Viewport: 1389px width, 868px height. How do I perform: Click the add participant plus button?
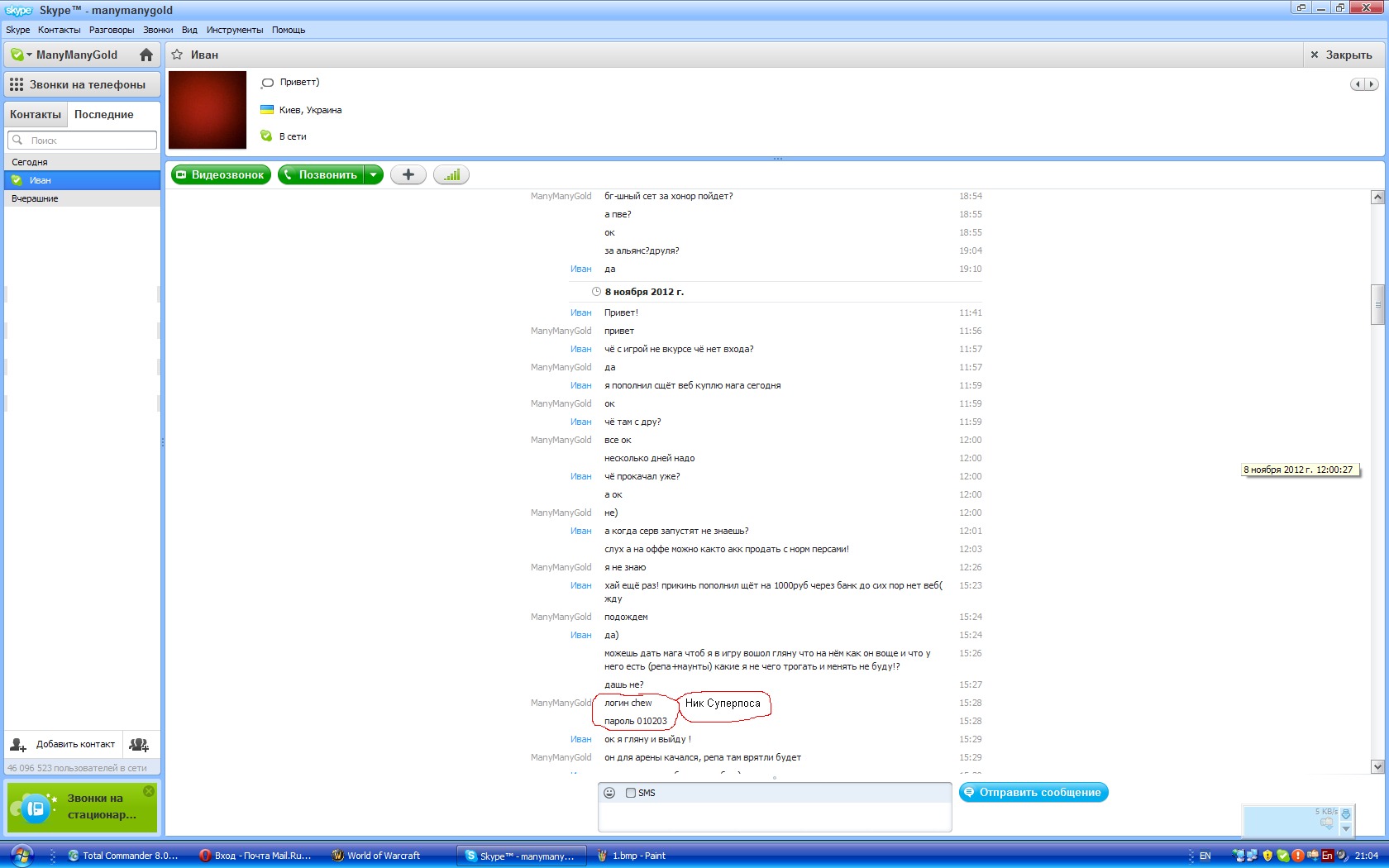408,174
